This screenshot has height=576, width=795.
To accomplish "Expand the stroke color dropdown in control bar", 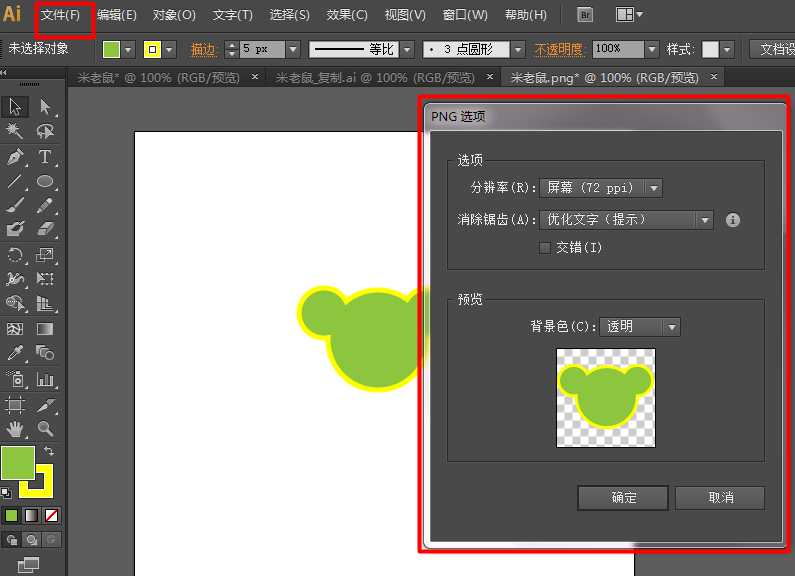I will pos(169,50).
